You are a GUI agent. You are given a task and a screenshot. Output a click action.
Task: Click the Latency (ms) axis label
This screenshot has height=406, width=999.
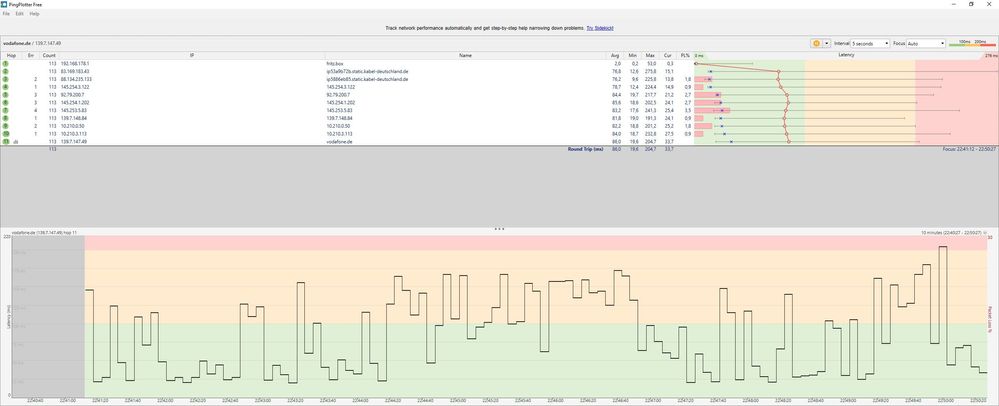click(x=8, y=317)
